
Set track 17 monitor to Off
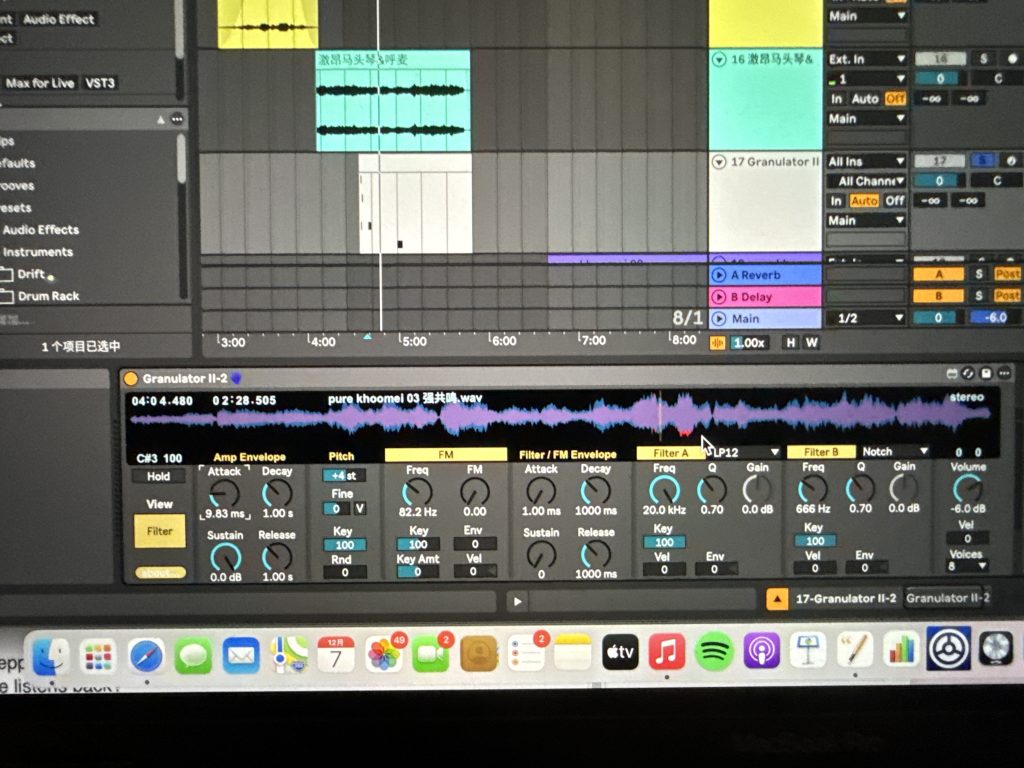pyautogui.click(x=894, y=201)
